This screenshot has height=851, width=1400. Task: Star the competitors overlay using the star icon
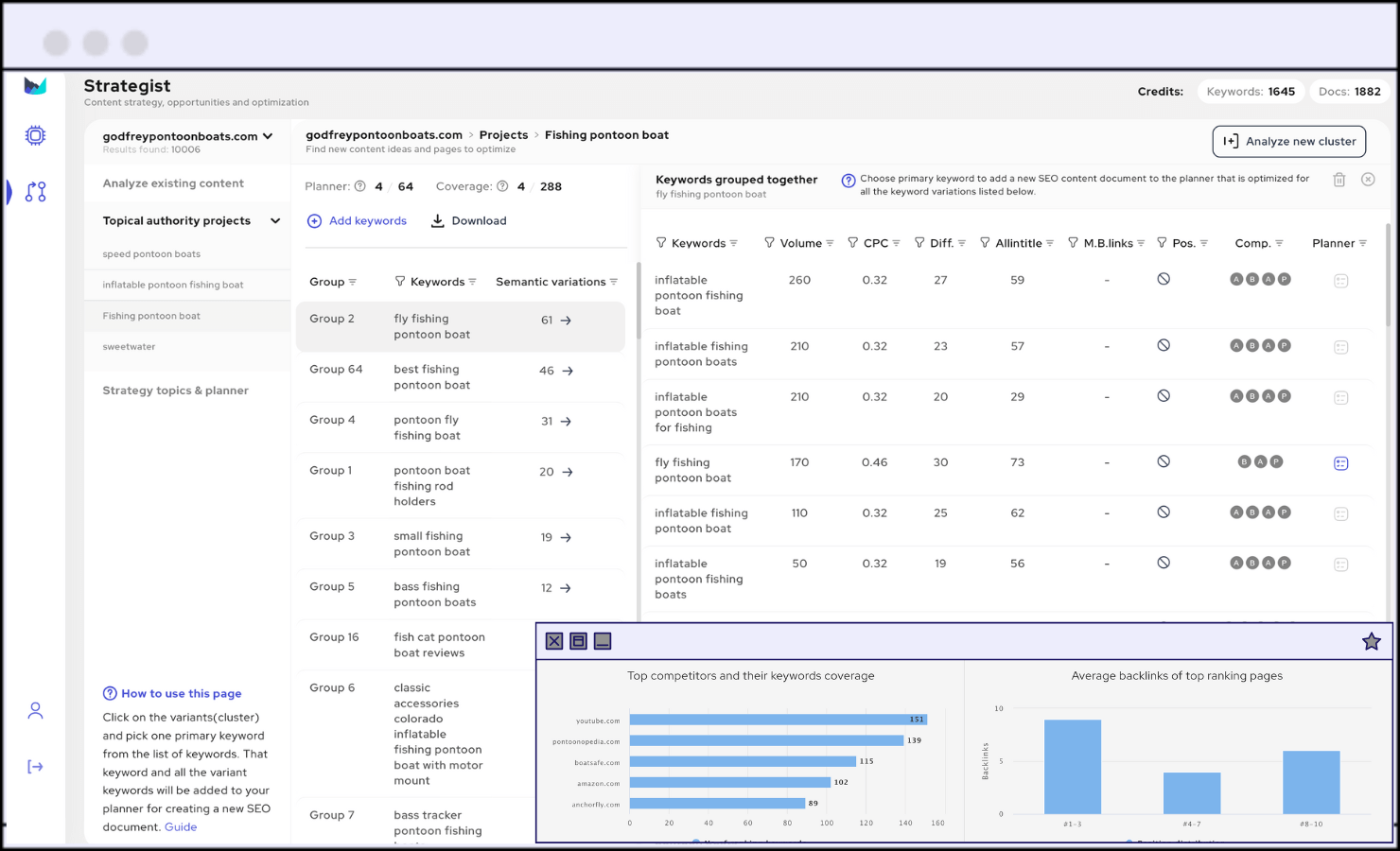[x=1371, y=641]
